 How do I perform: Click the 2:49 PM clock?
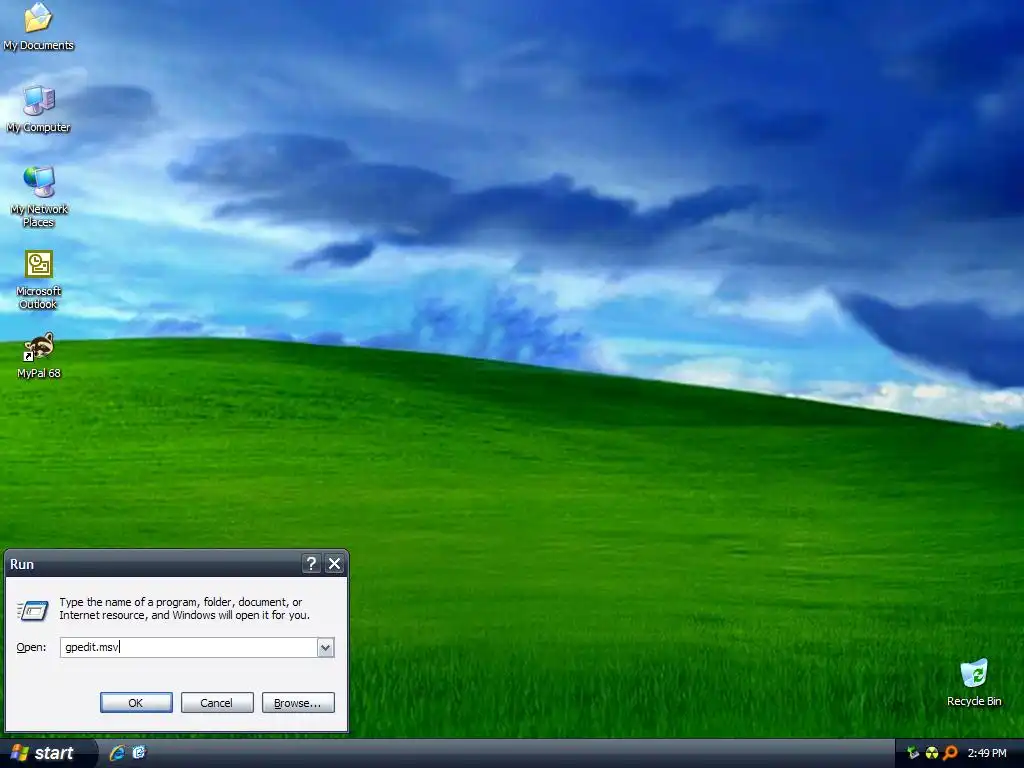(x=987, y=753)
